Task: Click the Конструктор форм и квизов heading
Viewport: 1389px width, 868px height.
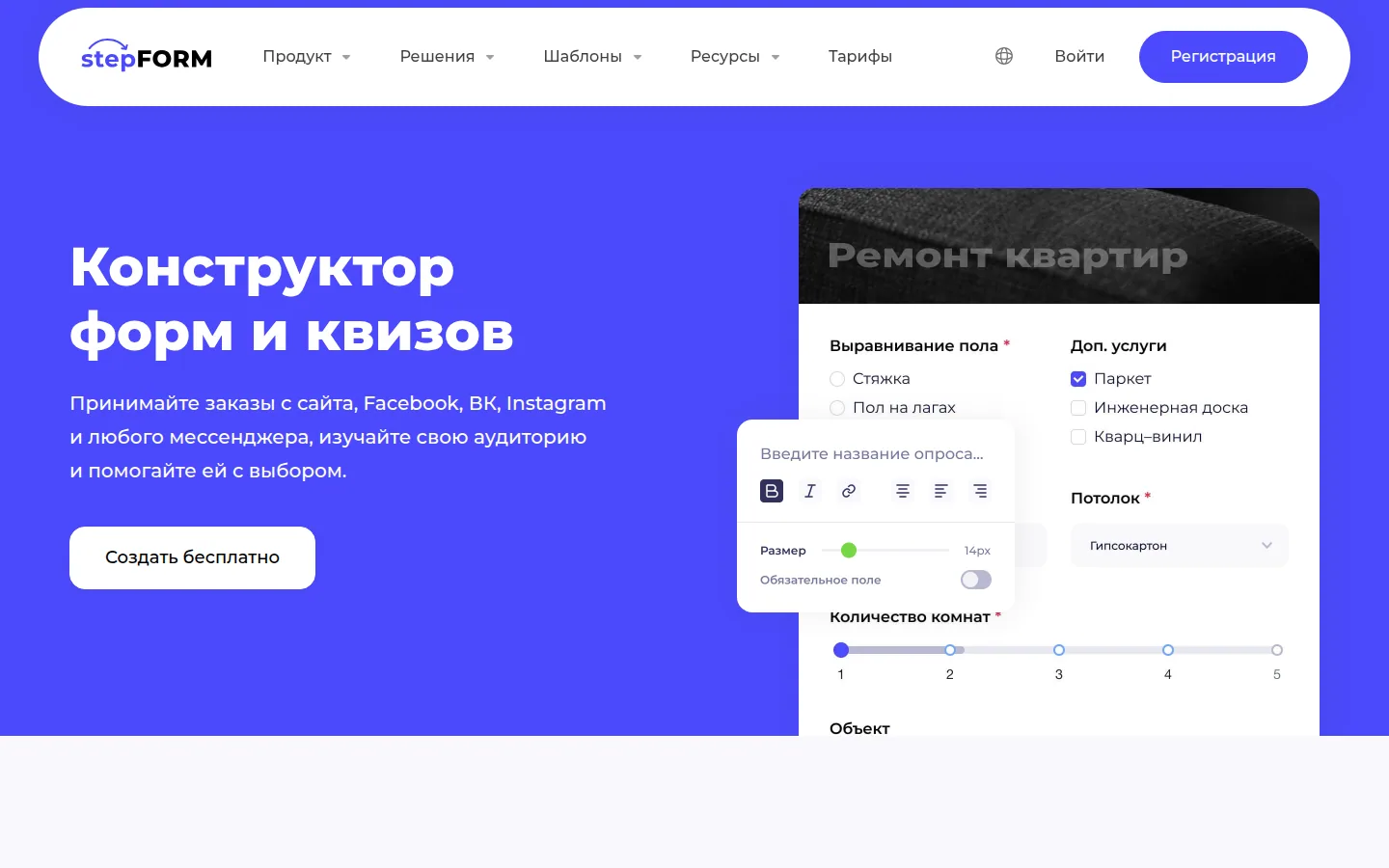Action: [291, 300]
